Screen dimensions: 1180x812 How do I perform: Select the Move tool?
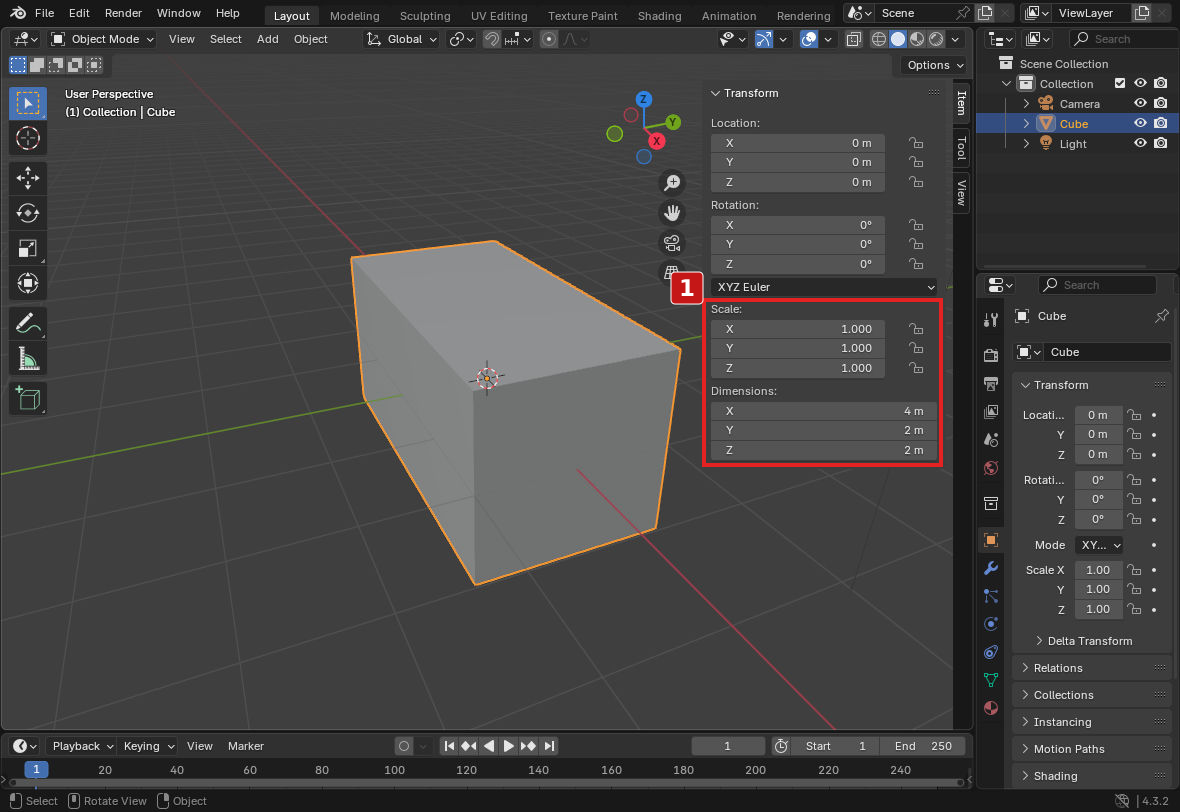(x=28, y=178)
